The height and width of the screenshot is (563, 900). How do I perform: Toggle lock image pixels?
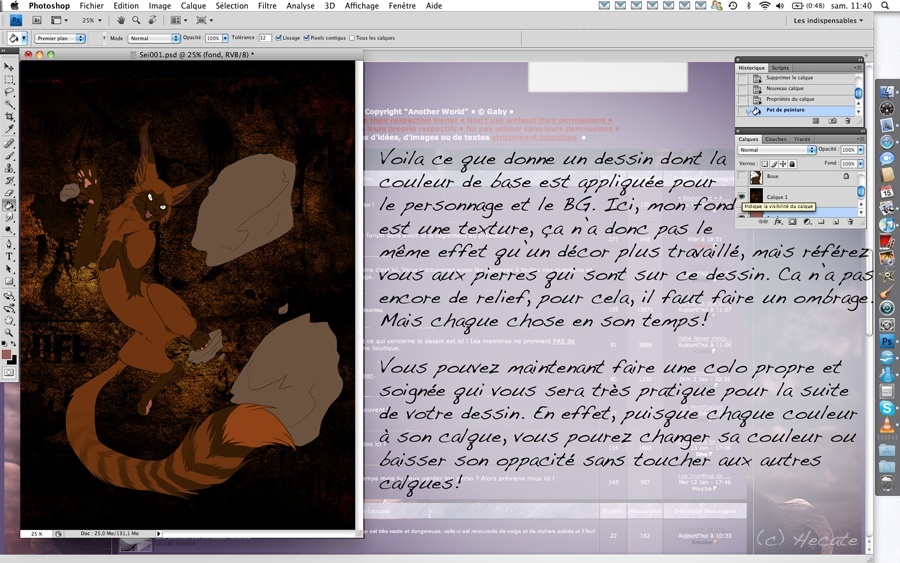point(774,164)
